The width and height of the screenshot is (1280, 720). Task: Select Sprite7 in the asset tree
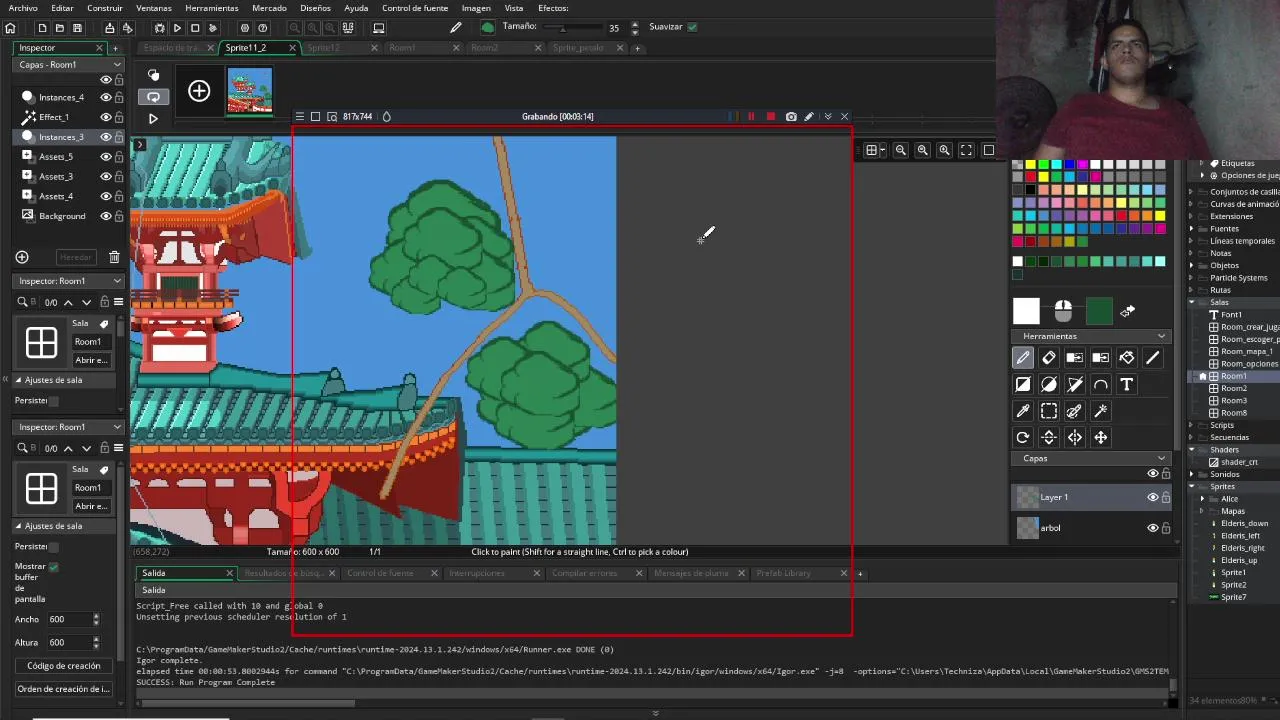[x=1233, y=597]
